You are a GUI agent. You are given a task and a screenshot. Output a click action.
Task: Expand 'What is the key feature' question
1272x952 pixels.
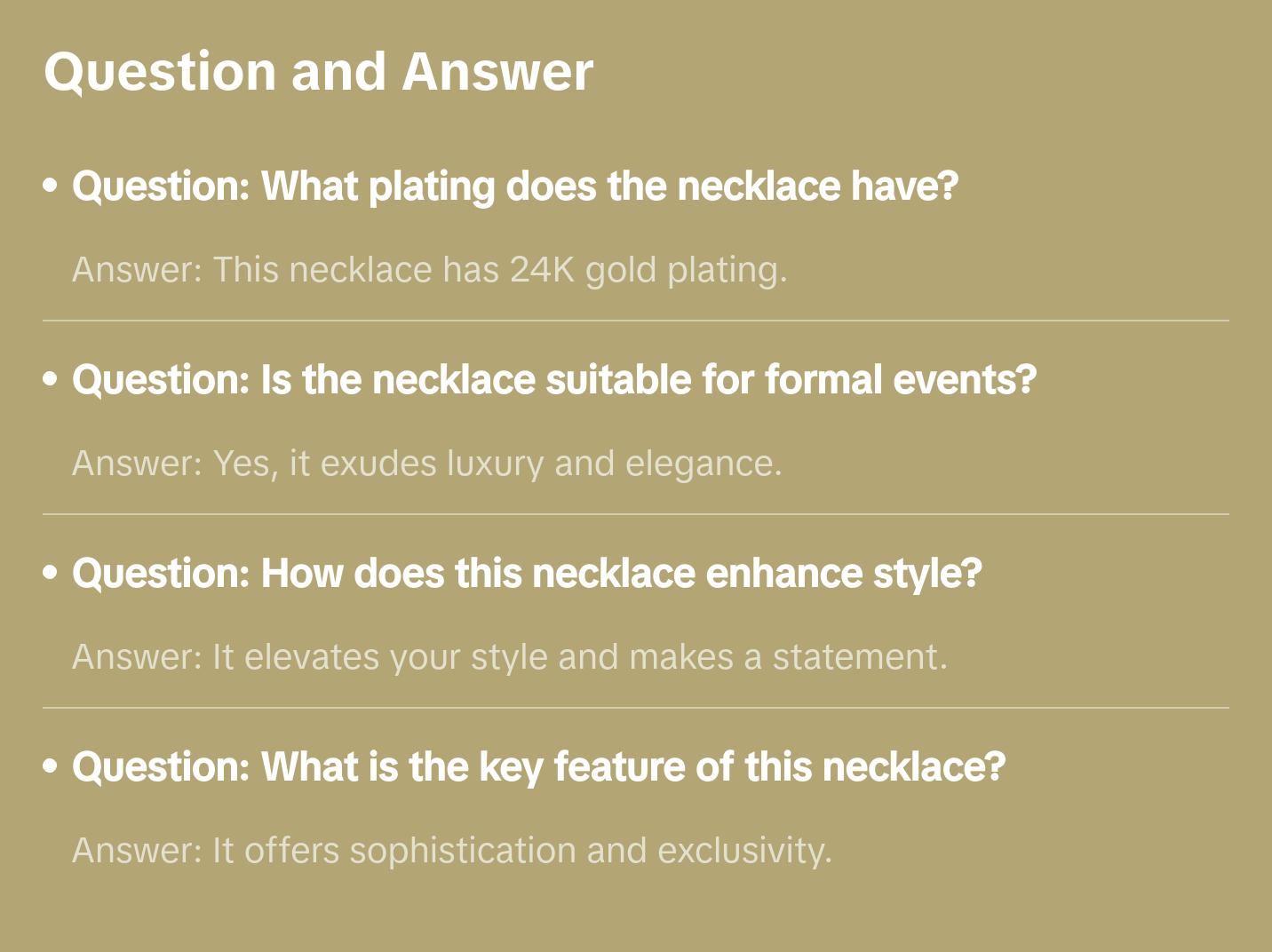click(x=538, y=767)
